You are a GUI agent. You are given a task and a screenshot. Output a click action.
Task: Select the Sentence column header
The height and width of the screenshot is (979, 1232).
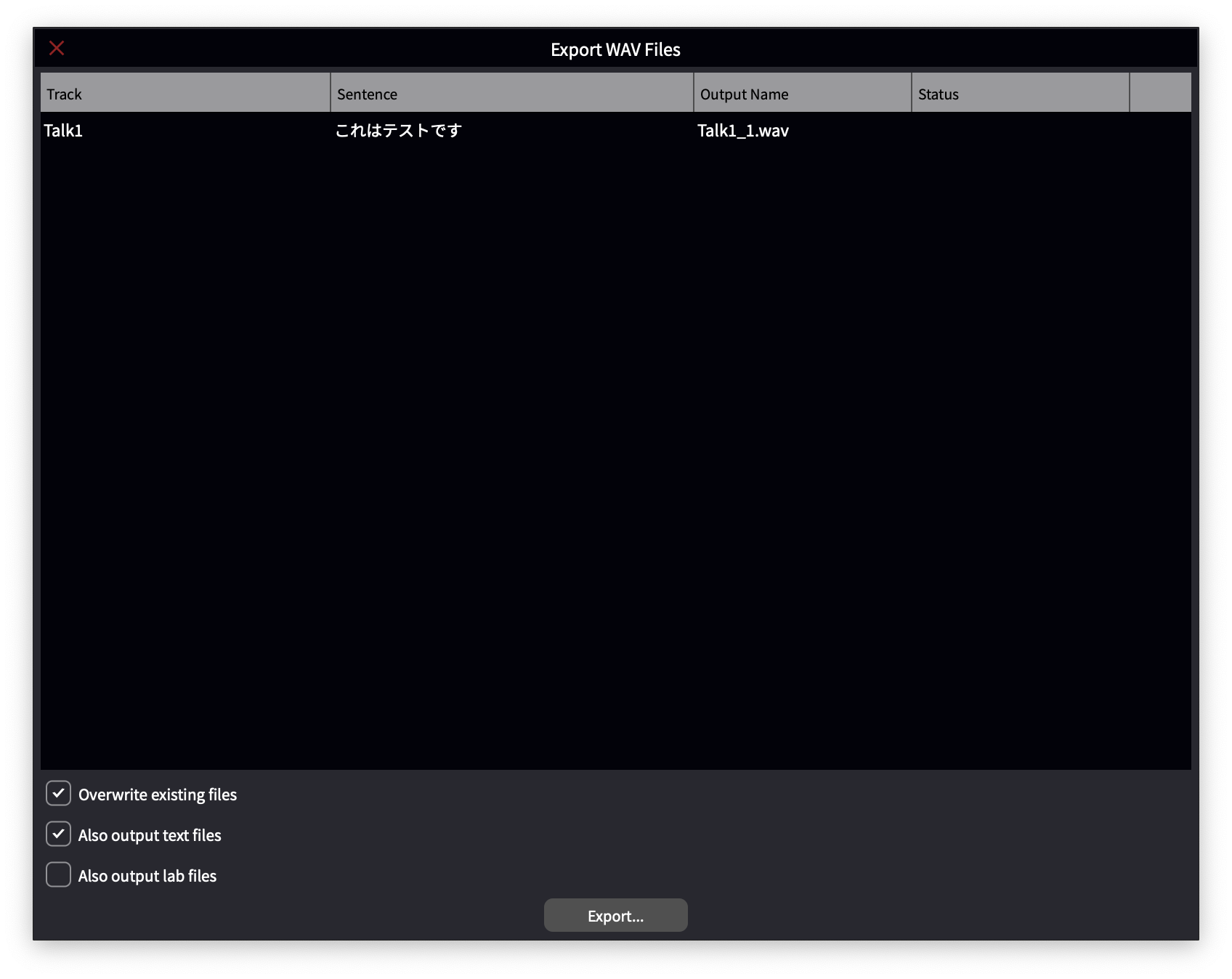[511, 93]
